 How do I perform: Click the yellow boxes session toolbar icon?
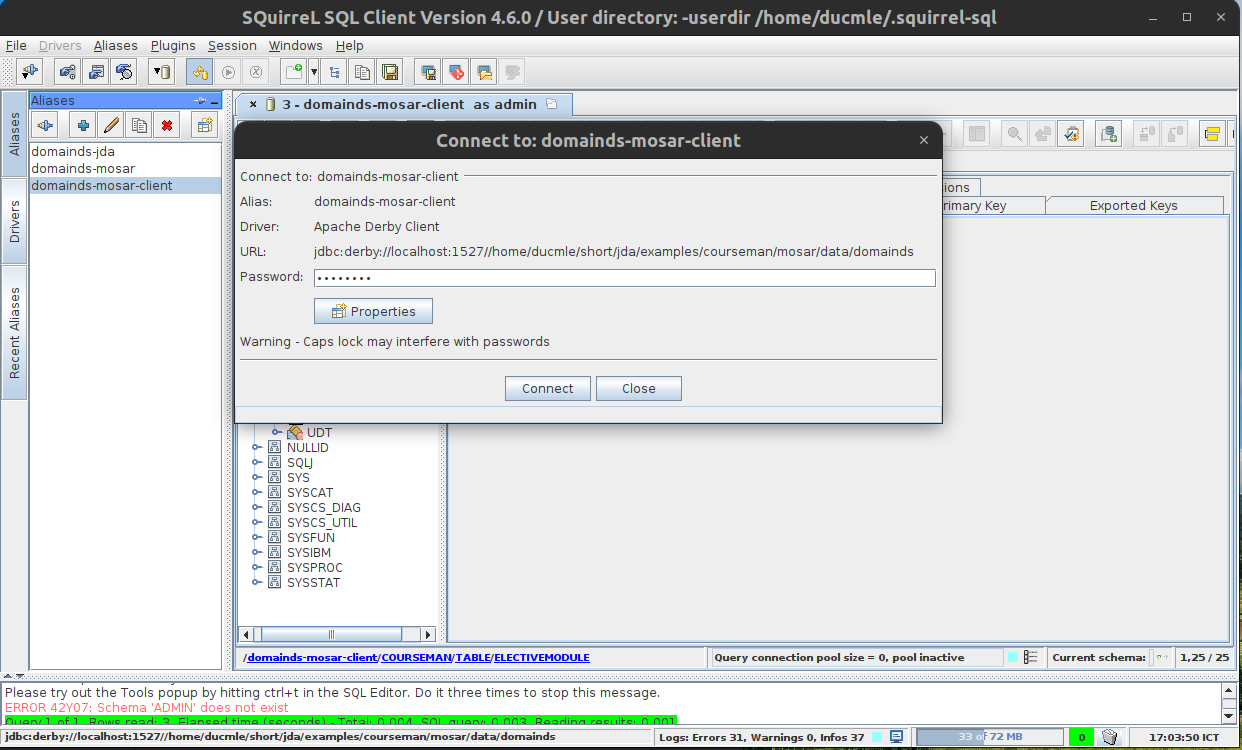coord(1213,134)
